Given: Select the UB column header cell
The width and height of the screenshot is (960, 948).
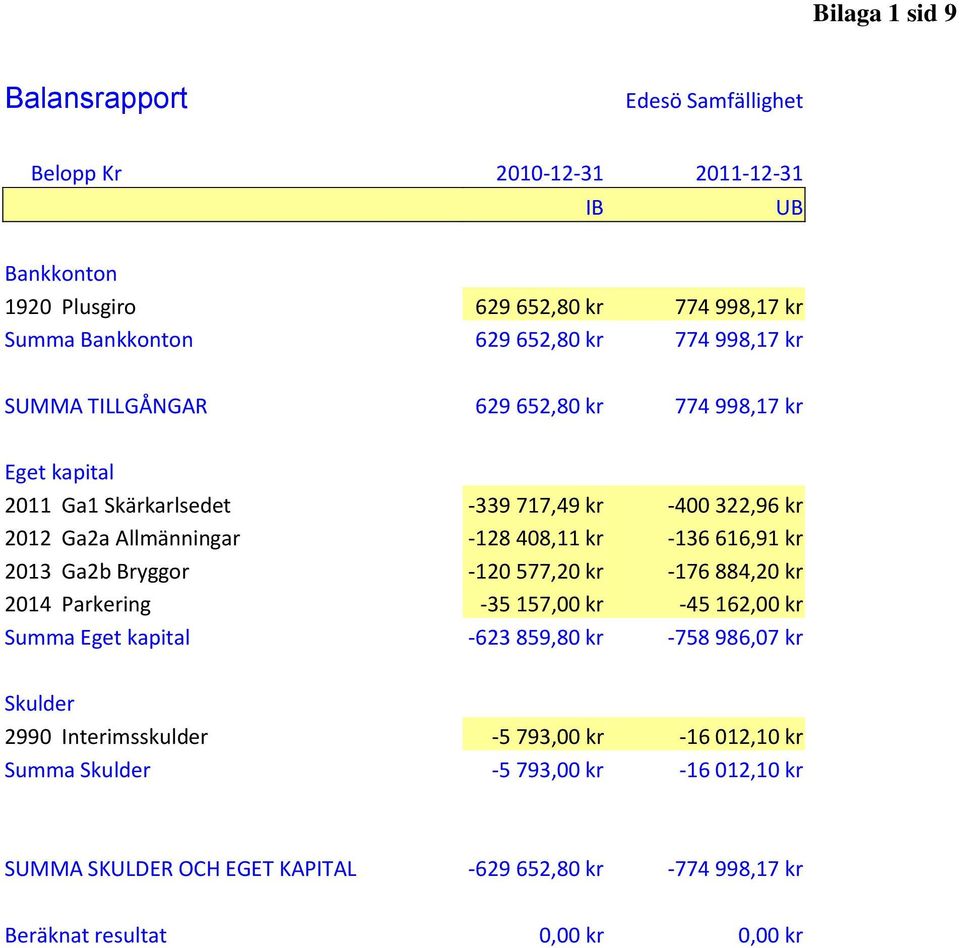Looking at the screenshot, I should (x=789, y=208).
